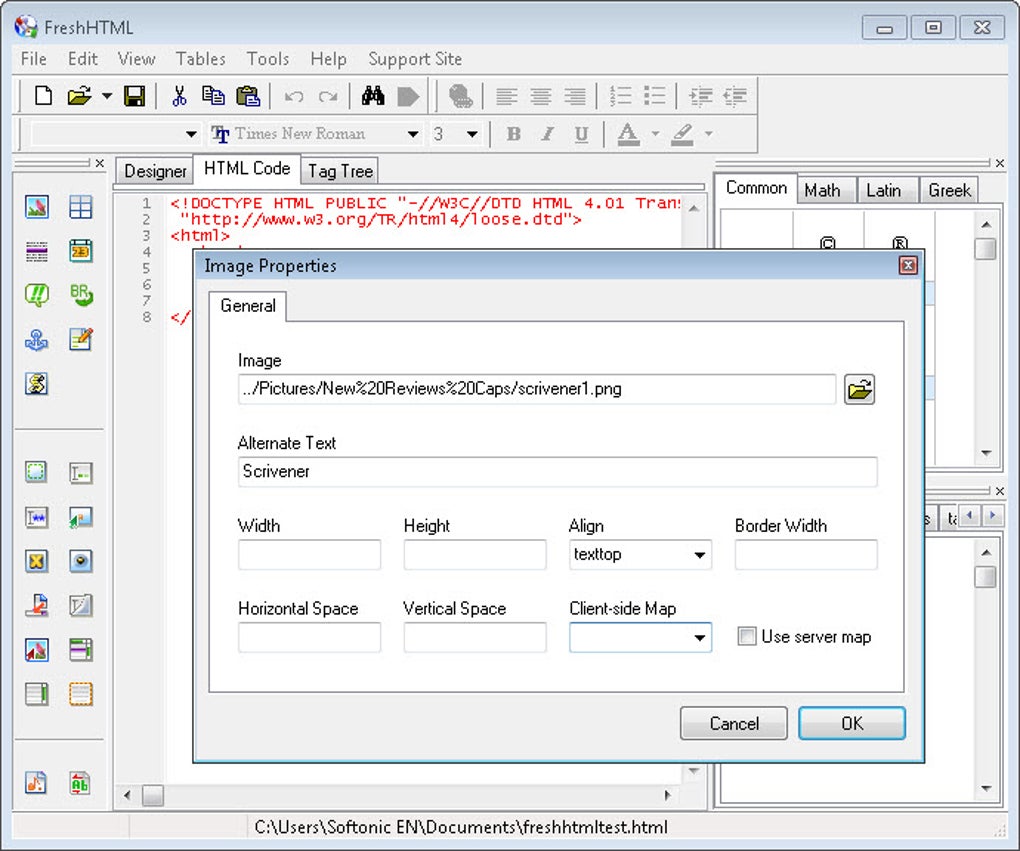The width and height of the screenshot is (1020, 851).
Task: Create a new document from the toolbar
Action: [43, 96]
